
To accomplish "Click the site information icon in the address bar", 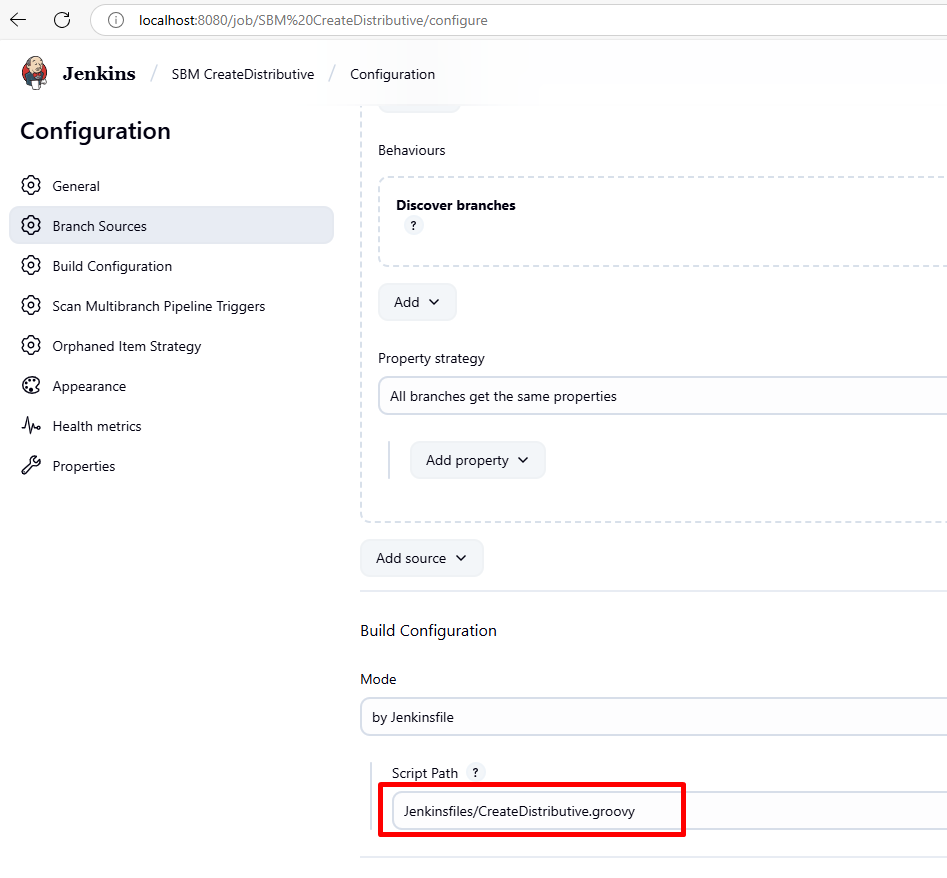I will 116,20.
